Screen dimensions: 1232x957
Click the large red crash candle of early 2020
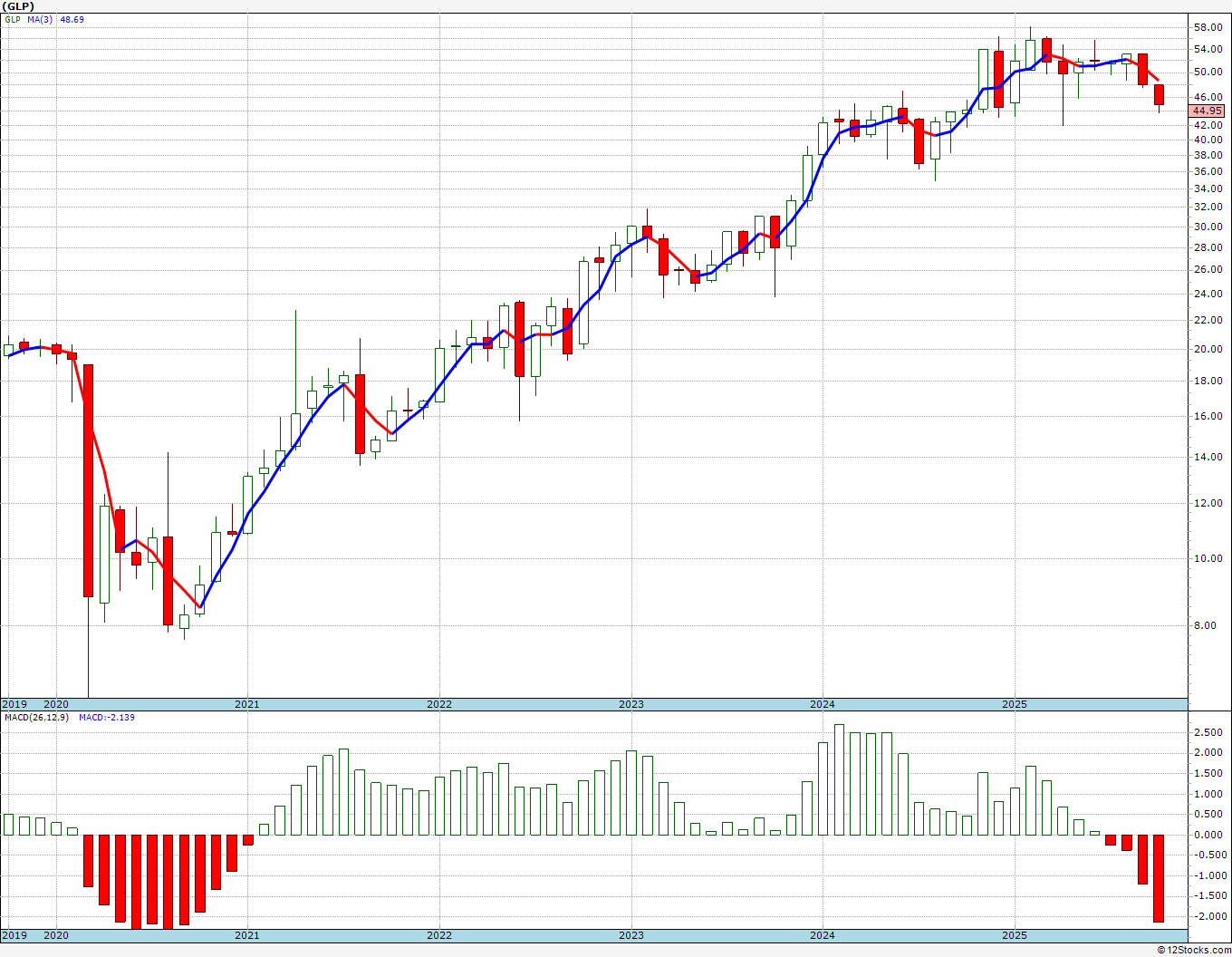88,480
